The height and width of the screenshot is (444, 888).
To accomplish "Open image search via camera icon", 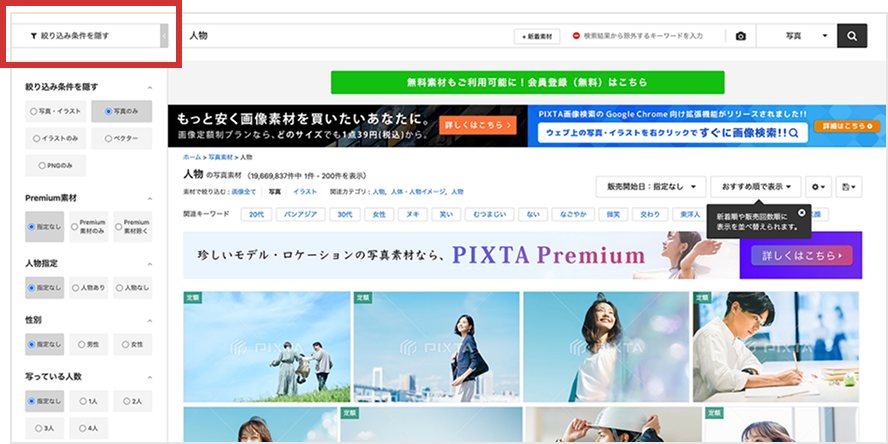I will coord(740,36).
